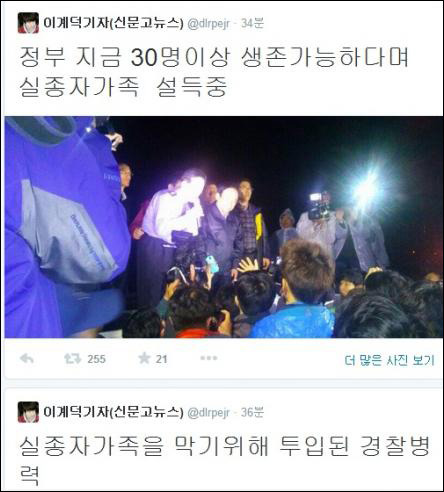Click the 36분 timestamp on the second tweet
Screen dimensions: 444x492
pyautogui.click(x=252, y=412)
